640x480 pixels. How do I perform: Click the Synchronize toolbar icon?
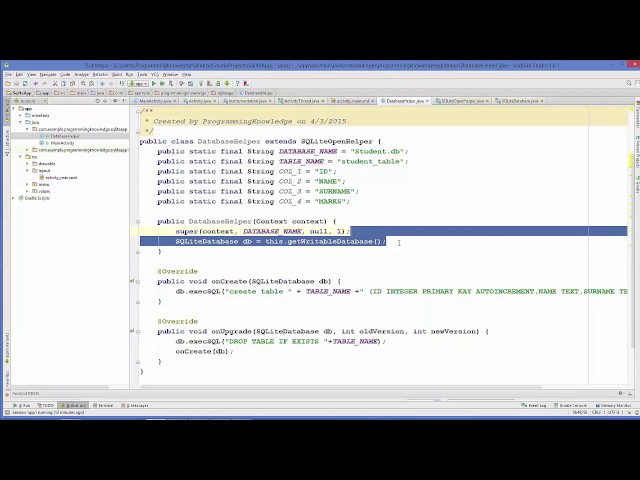pos(25,83)
